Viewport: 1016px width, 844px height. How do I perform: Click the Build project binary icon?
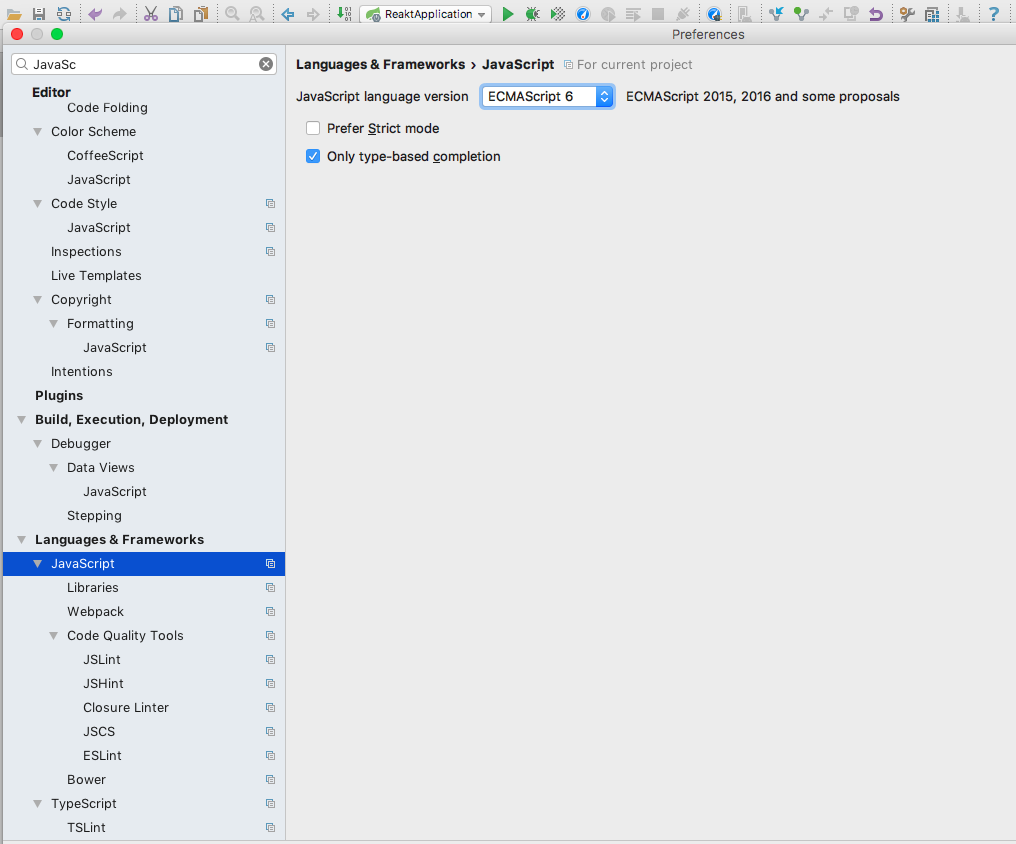344,14
